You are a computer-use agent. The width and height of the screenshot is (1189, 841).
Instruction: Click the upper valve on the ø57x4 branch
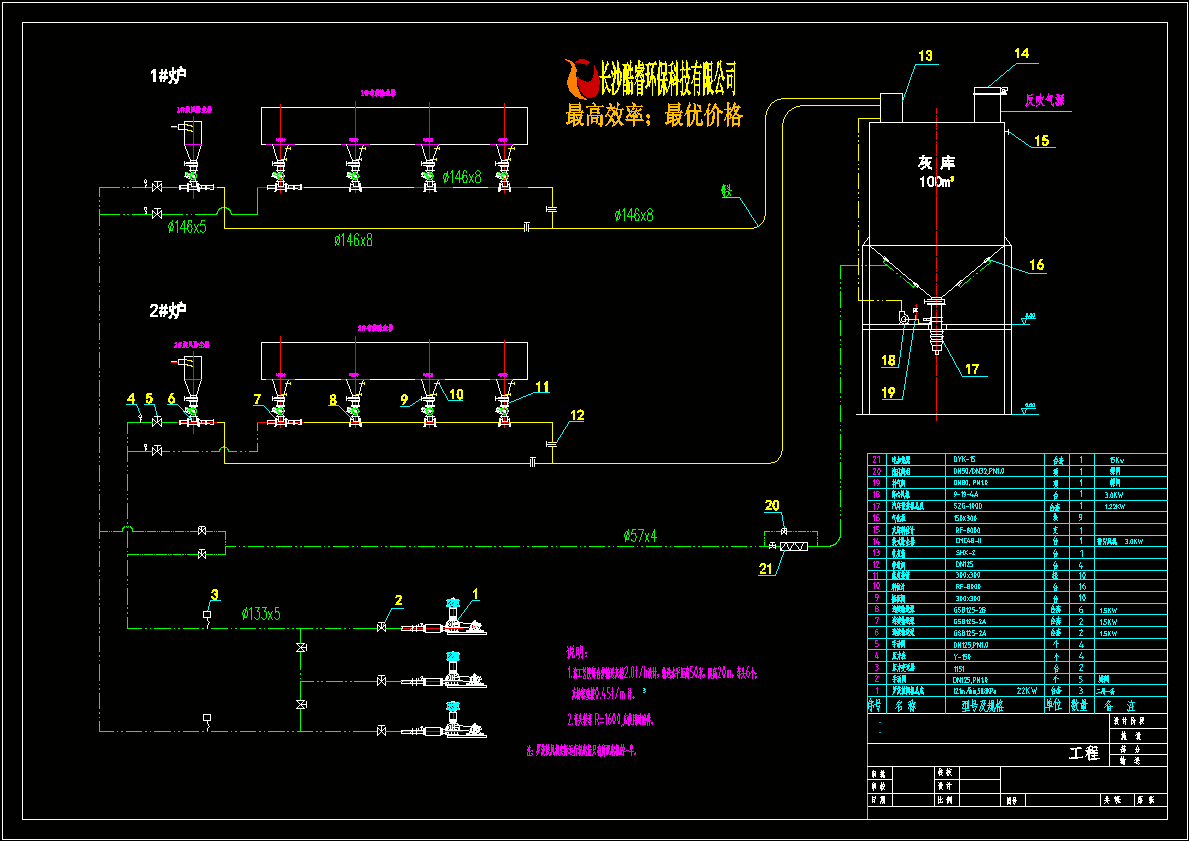[x=202, y=531]
